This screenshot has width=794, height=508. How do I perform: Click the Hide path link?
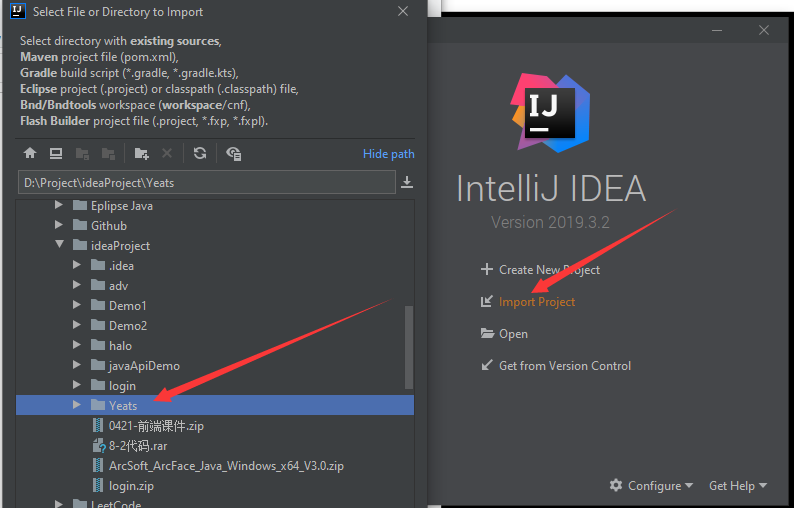click(x=388, y=153)
